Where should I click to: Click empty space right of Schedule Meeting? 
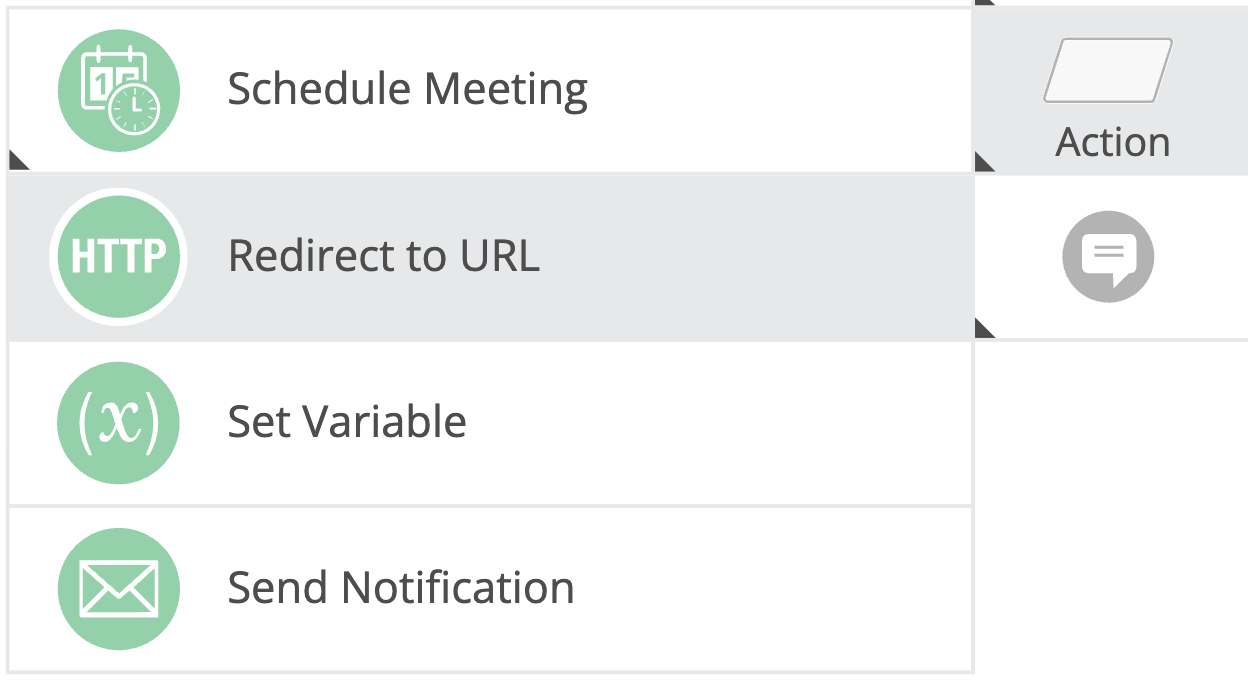pyautogui.click(x=780, y=90)
